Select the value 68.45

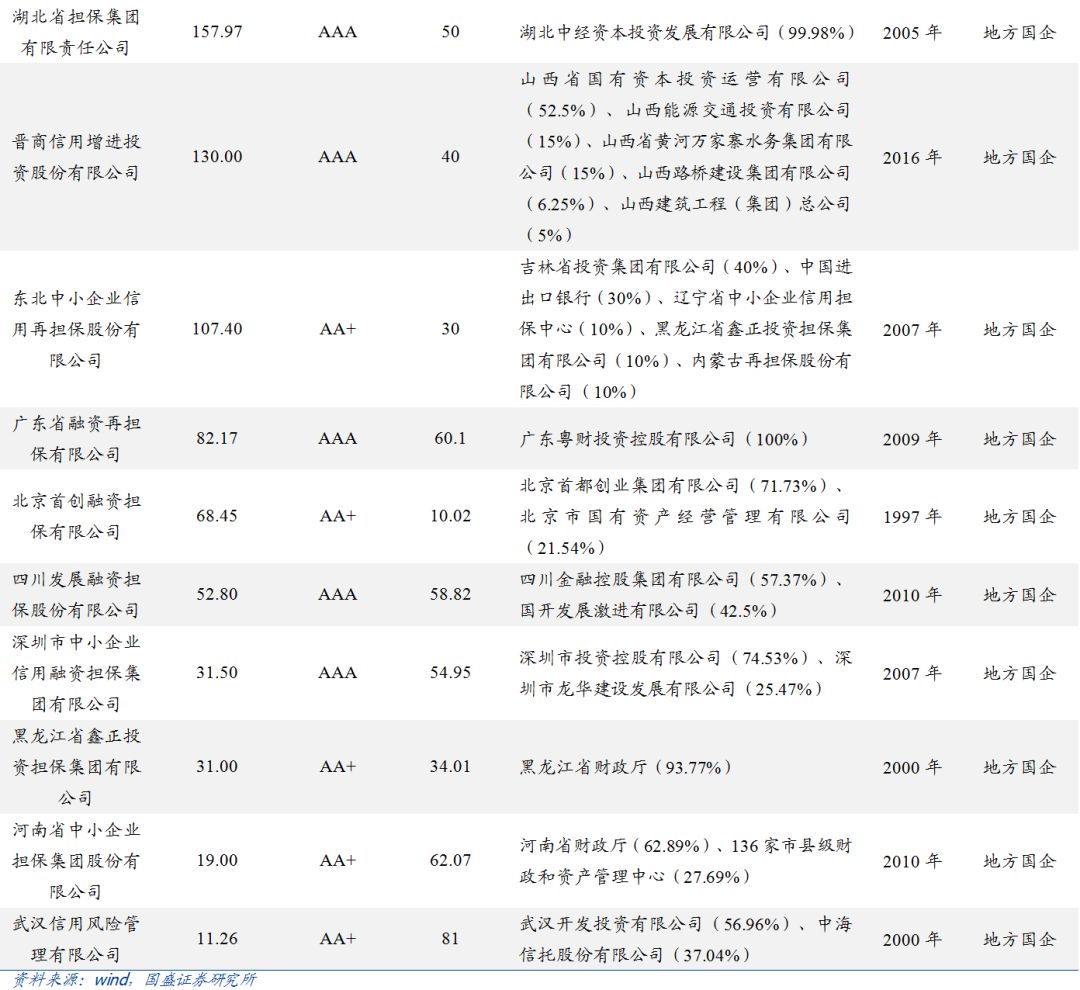(x=217, y=516)
